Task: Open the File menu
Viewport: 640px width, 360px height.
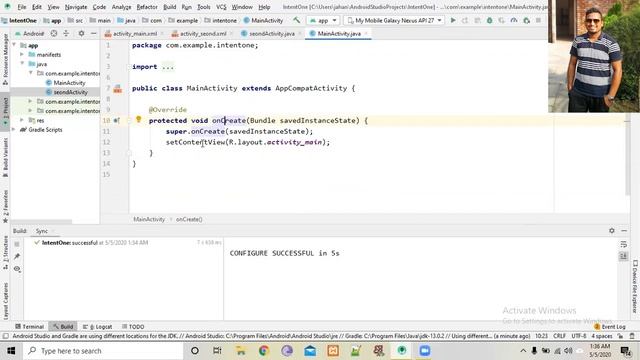Action: coord(22,7)
